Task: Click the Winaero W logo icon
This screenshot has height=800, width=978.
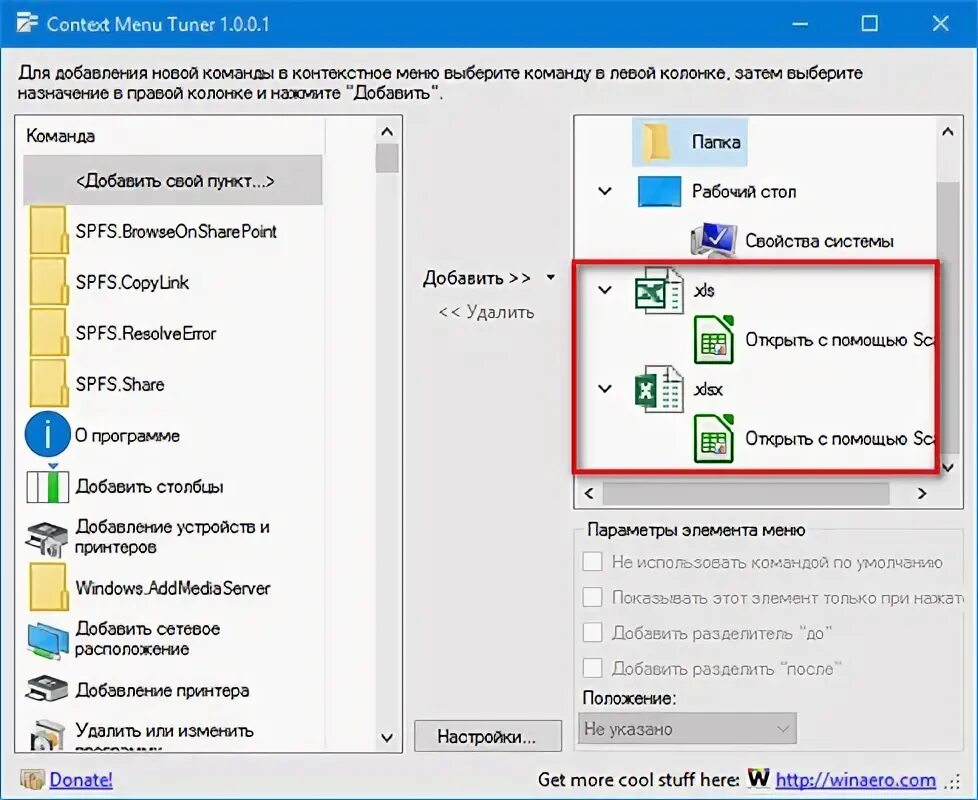Action: pyautogui.click(x=758, y=778)
